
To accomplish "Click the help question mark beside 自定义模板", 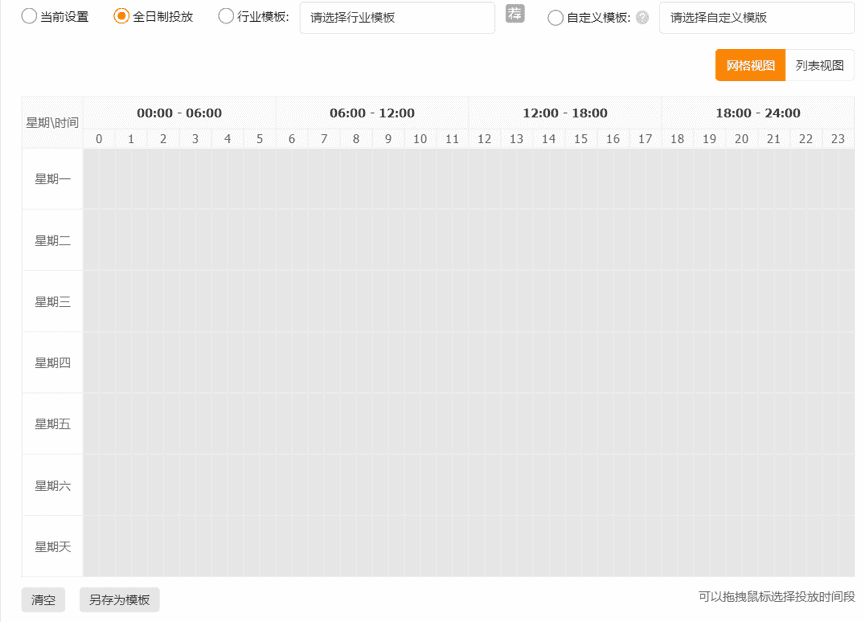I will click(x=642, y=18).
